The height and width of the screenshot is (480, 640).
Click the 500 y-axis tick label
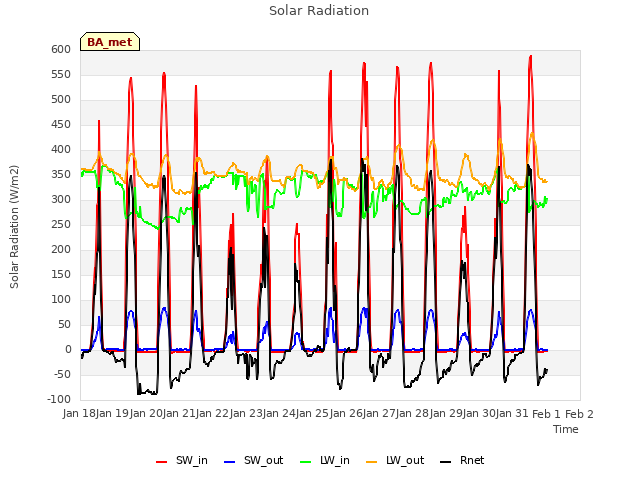pyautogui.click(x=61, y=100)
